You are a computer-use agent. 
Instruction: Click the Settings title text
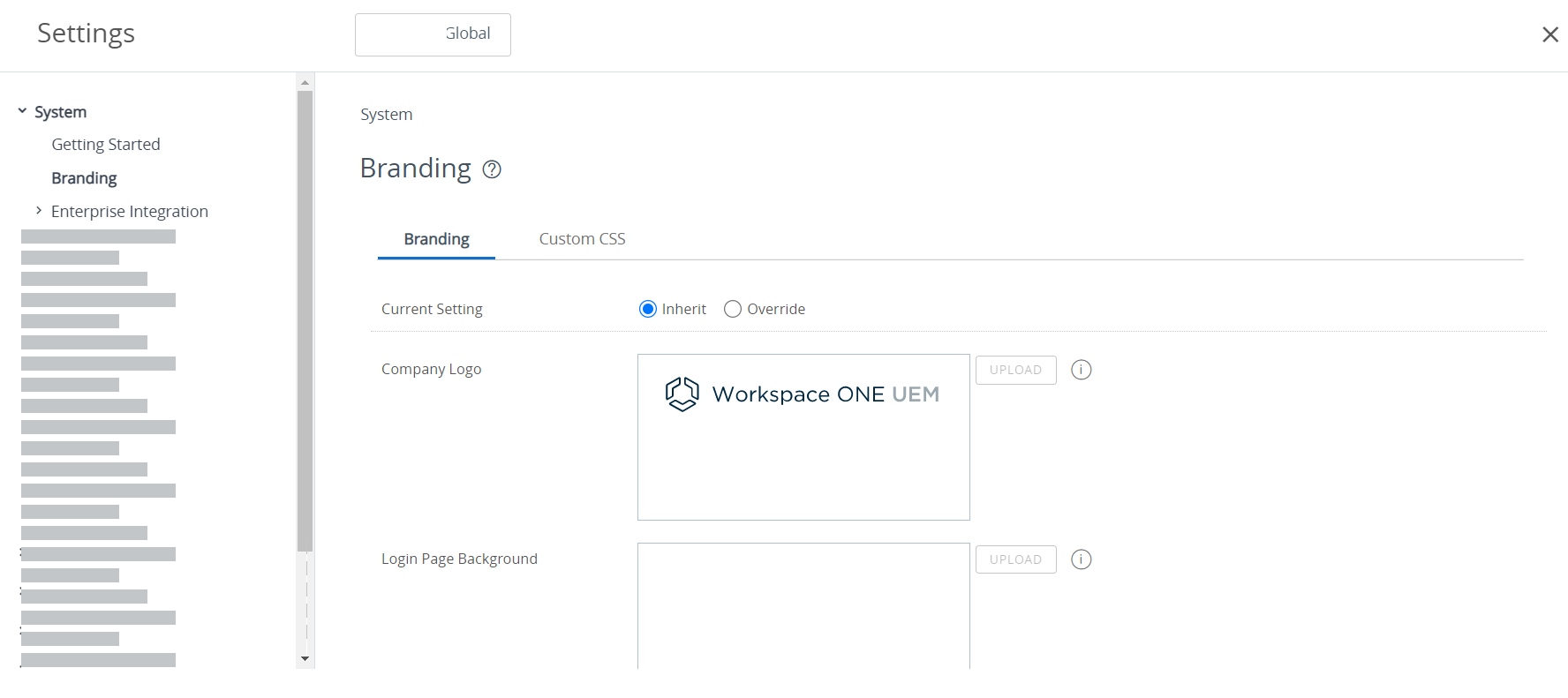click(x=86, y=34)
